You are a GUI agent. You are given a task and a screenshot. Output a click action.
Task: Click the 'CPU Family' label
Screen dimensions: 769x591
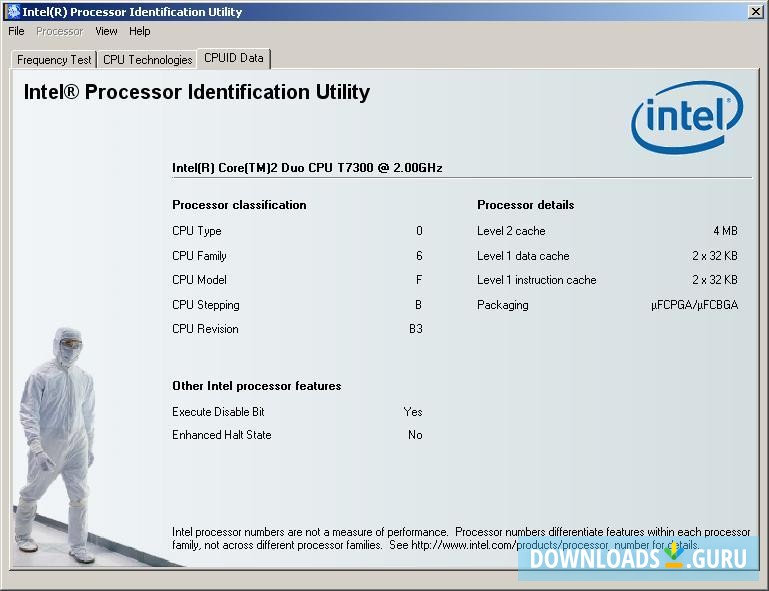(199, 256)
